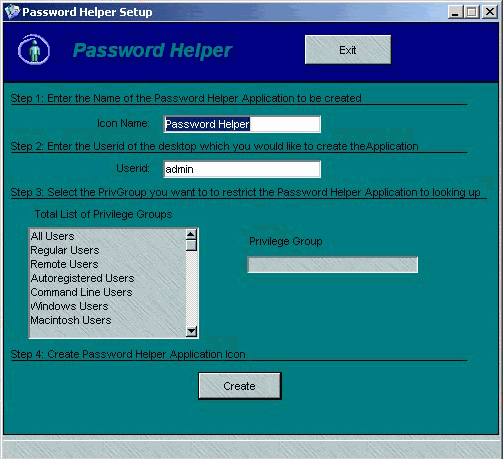Maximize the Password Helper Setup window
The width and height of the screenshot is (503, 459).
472,12
